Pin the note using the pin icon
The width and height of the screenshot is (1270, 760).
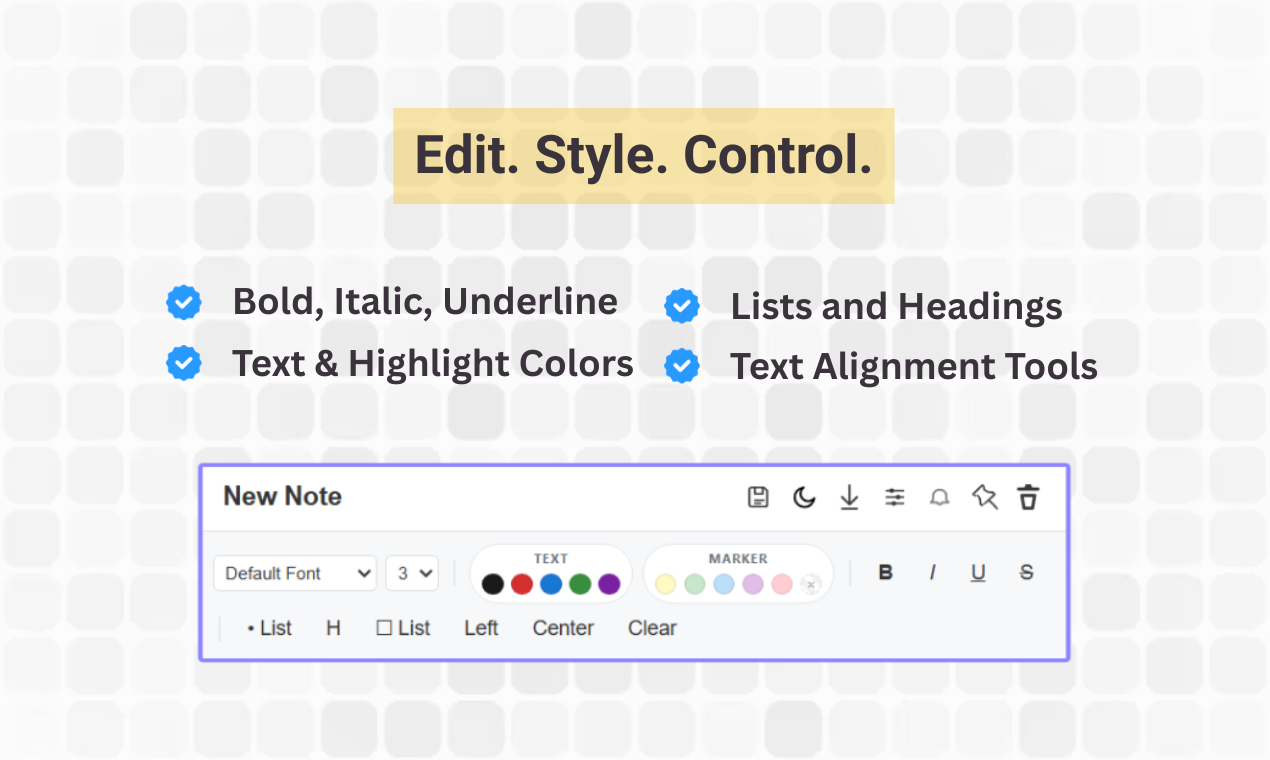(x=984, y=497)
